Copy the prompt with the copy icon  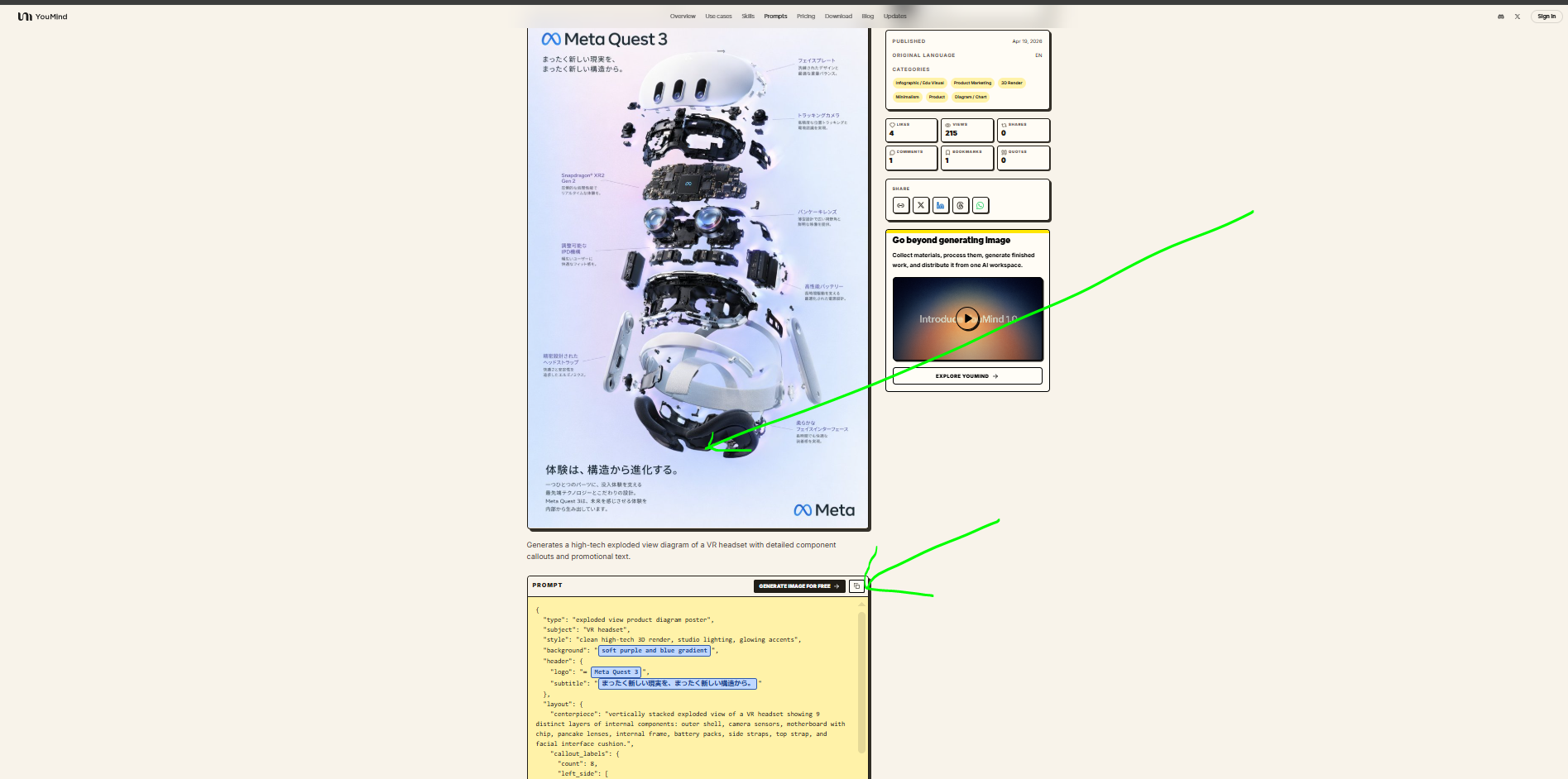coord(856,586)
